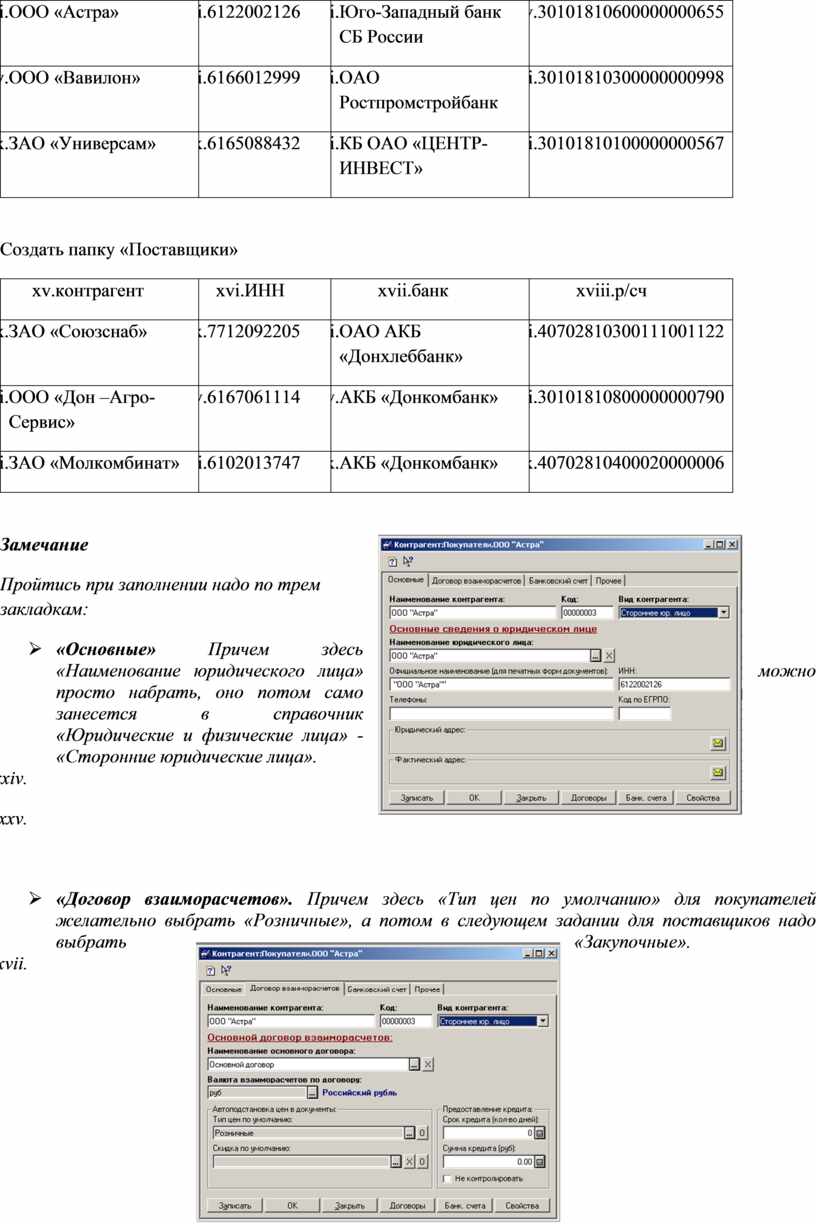The width and height of the screenshot is (816, 1224).
Task: Click the context help pointer in the Договор взаиморасчетов dialog
Action: point(224,970)
